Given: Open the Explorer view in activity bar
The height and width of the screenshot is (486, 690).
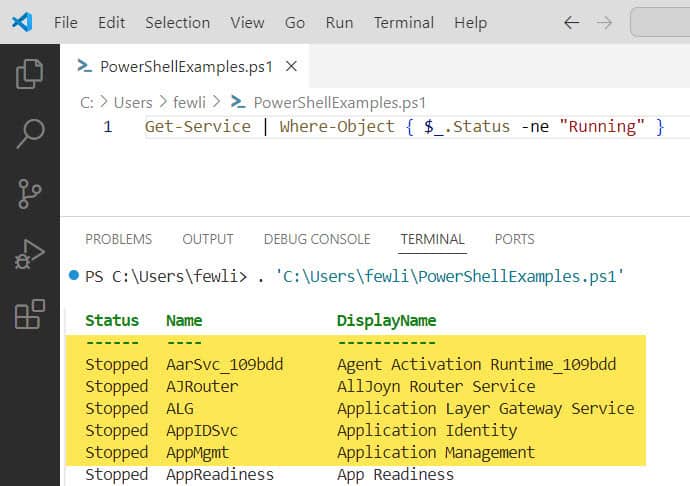Looking at the screenshot, I should (29, 74).
